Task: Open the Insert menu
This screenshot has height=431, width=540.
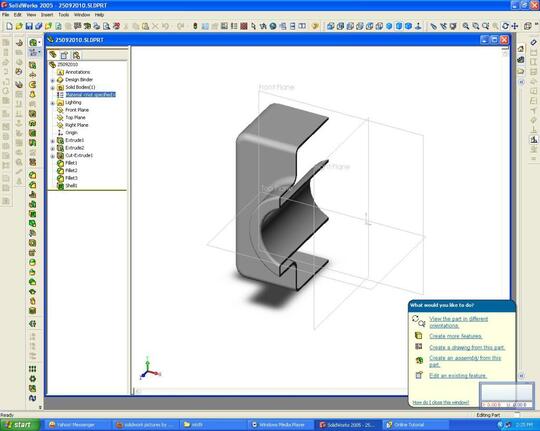Action: (x=47, y=15)
